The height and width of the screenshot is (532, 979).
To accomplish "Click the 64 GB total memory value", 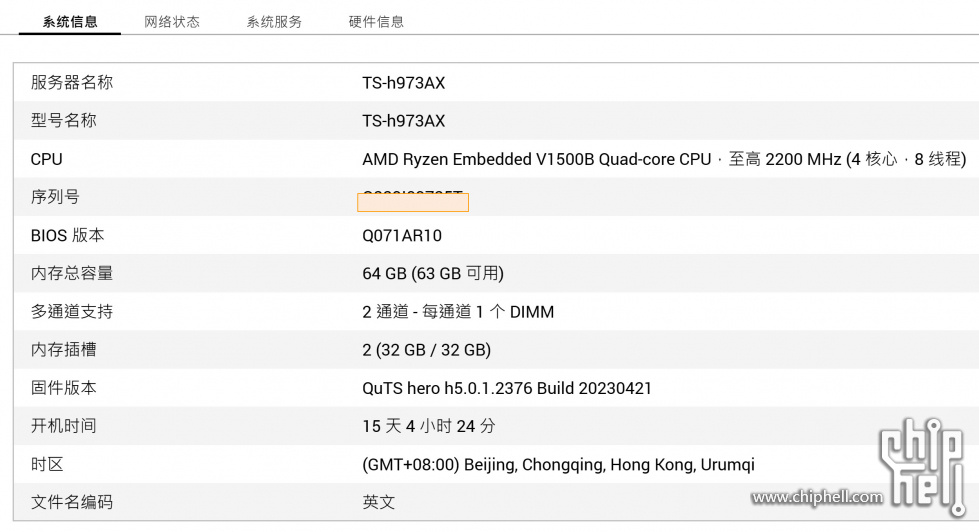I will [433, 273].
